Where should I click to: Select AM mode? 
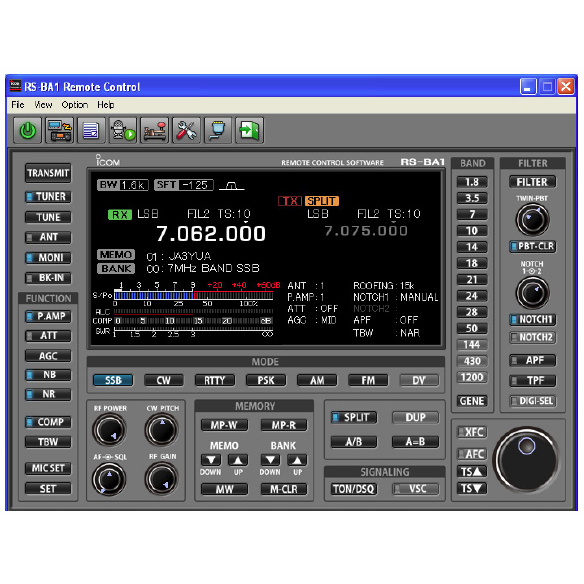click(317, 380)
